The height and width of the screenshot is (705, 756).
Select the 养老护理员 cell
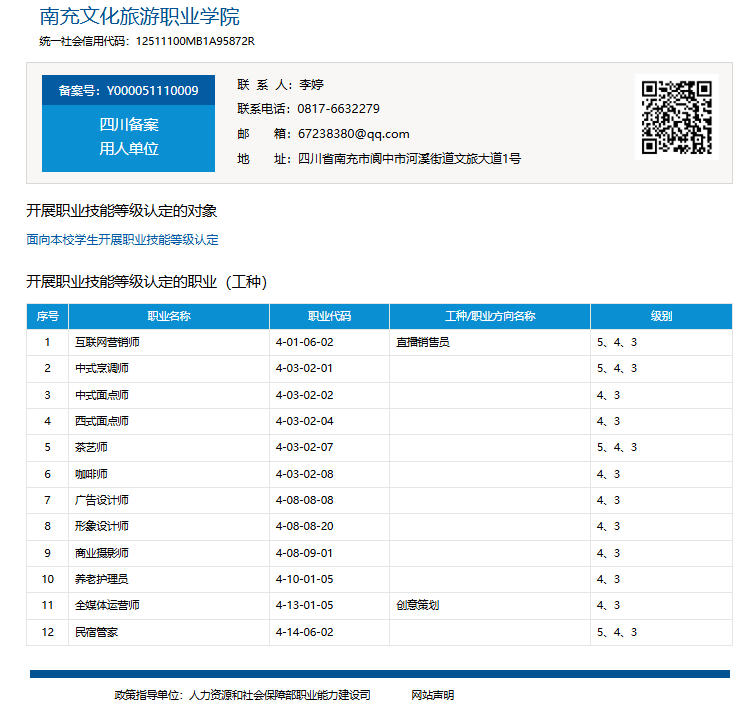(x=169, y=580)
